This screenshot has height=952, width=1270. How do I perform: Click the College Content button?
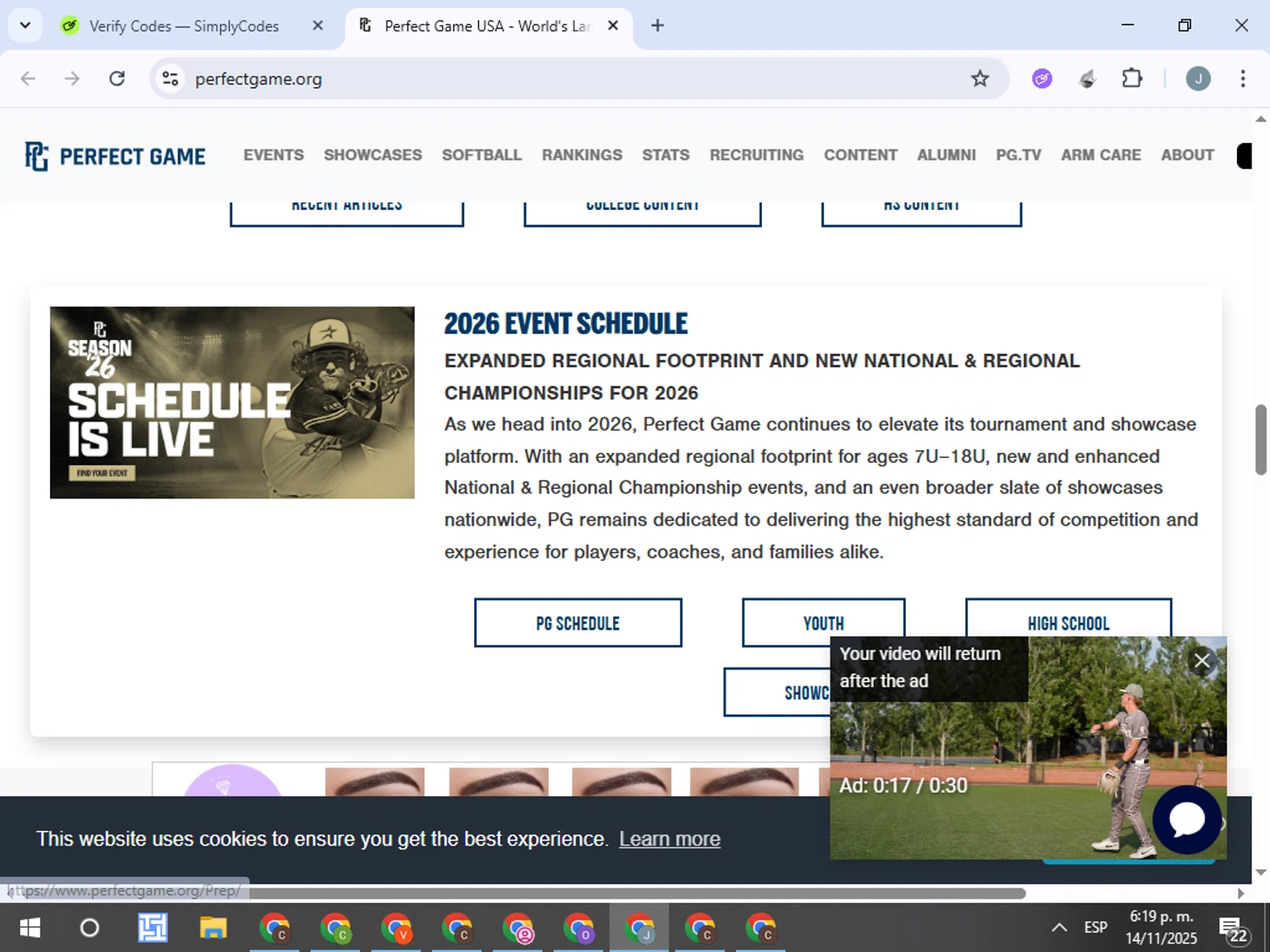pos(643,213)
